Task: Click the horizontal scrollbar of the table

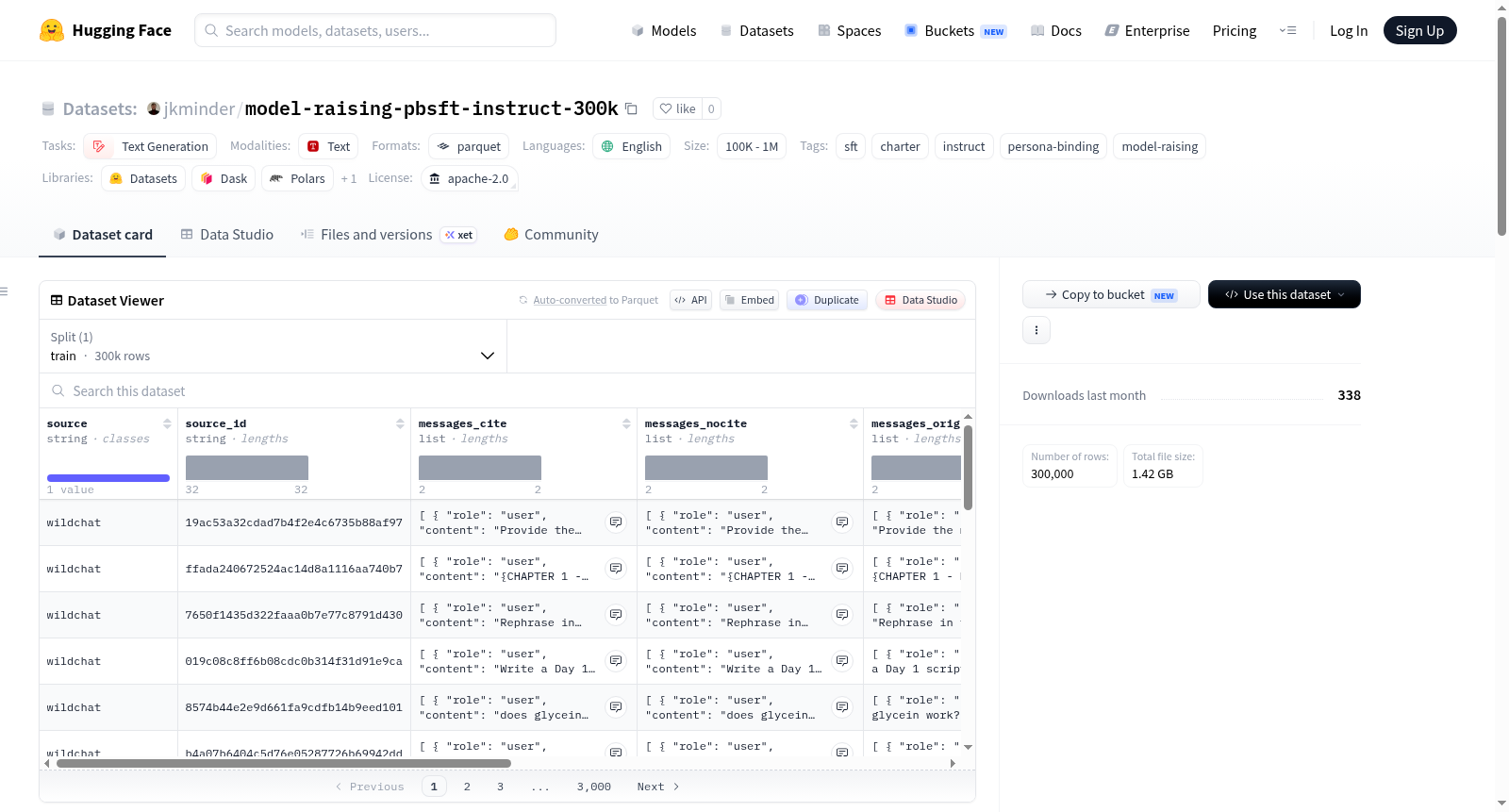Action: [x=284, y=763]
